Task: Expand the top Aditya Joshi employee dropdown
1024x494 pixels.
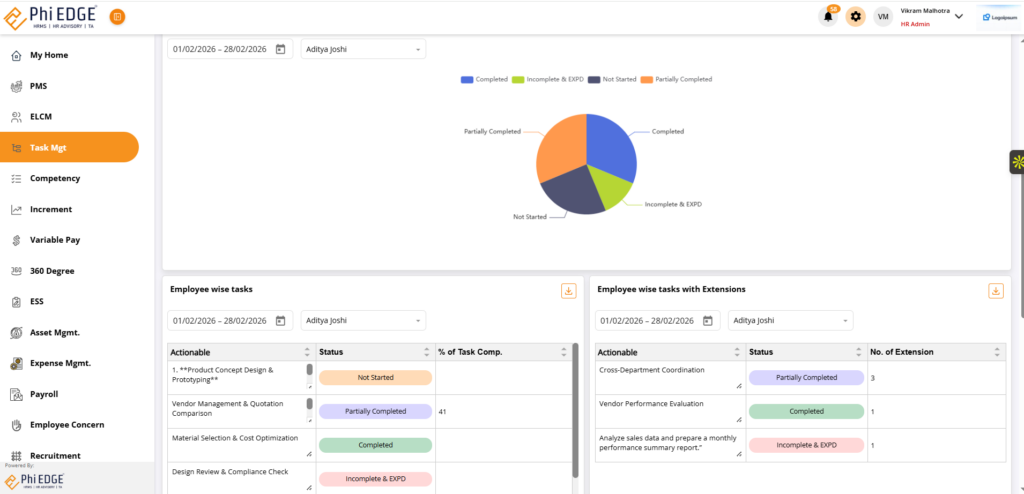Action: point(362,49)
